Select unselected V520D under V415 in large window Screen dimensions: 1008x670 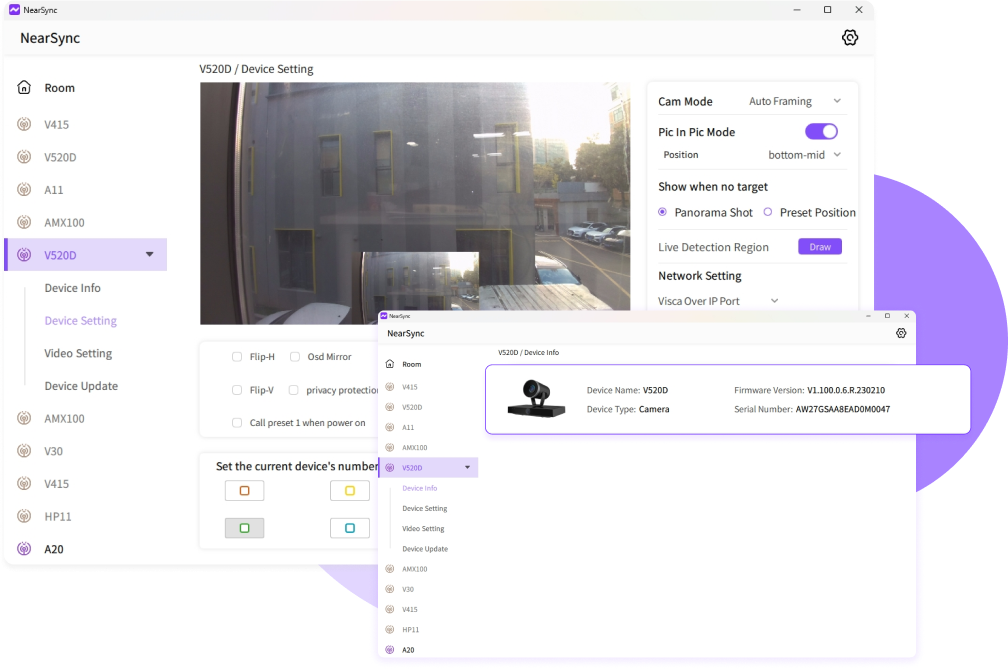[x=60, y=157]
